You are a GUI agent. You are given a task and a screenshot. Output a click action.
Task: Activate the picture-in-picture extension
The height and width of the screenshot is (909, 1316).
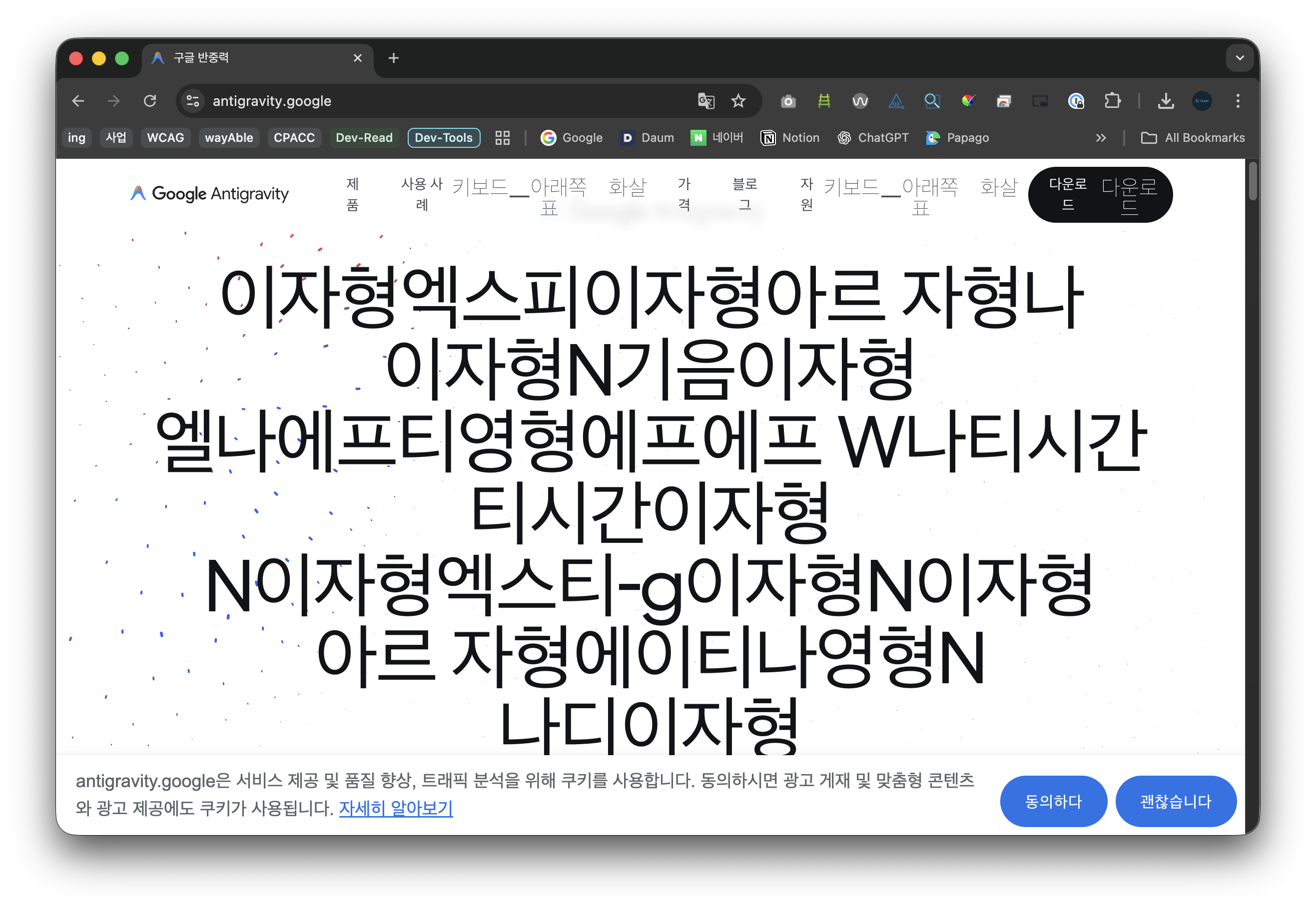(1040, 101)
